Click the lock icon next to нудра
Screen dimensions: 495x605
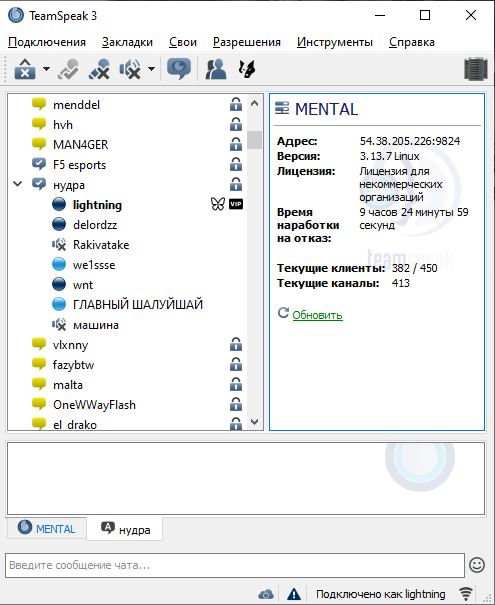point(236,184)
